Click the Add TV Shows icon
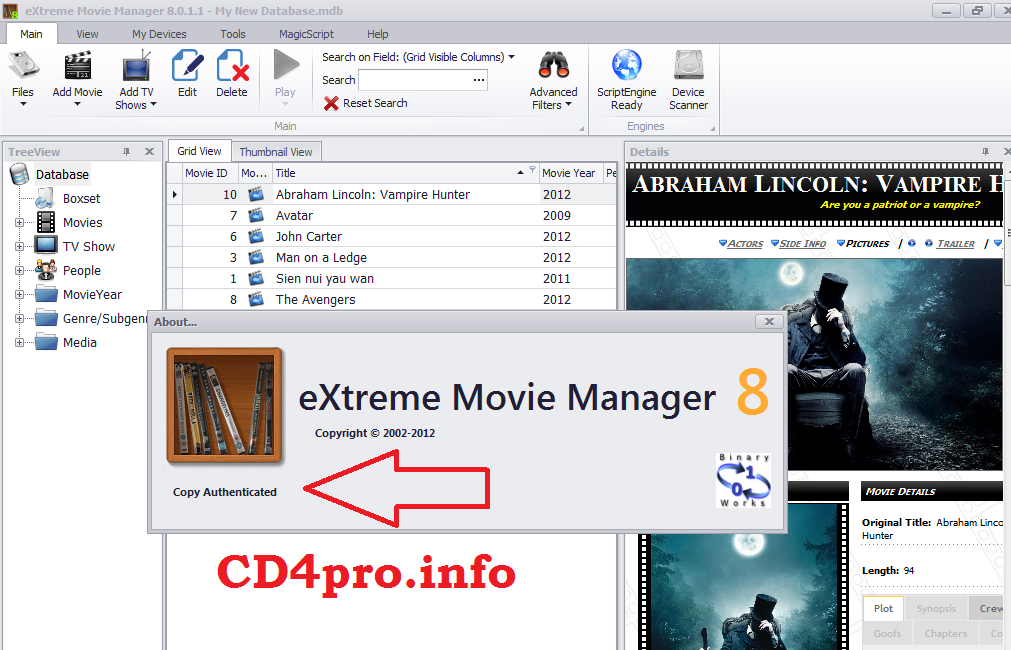 tap(136, 67)
